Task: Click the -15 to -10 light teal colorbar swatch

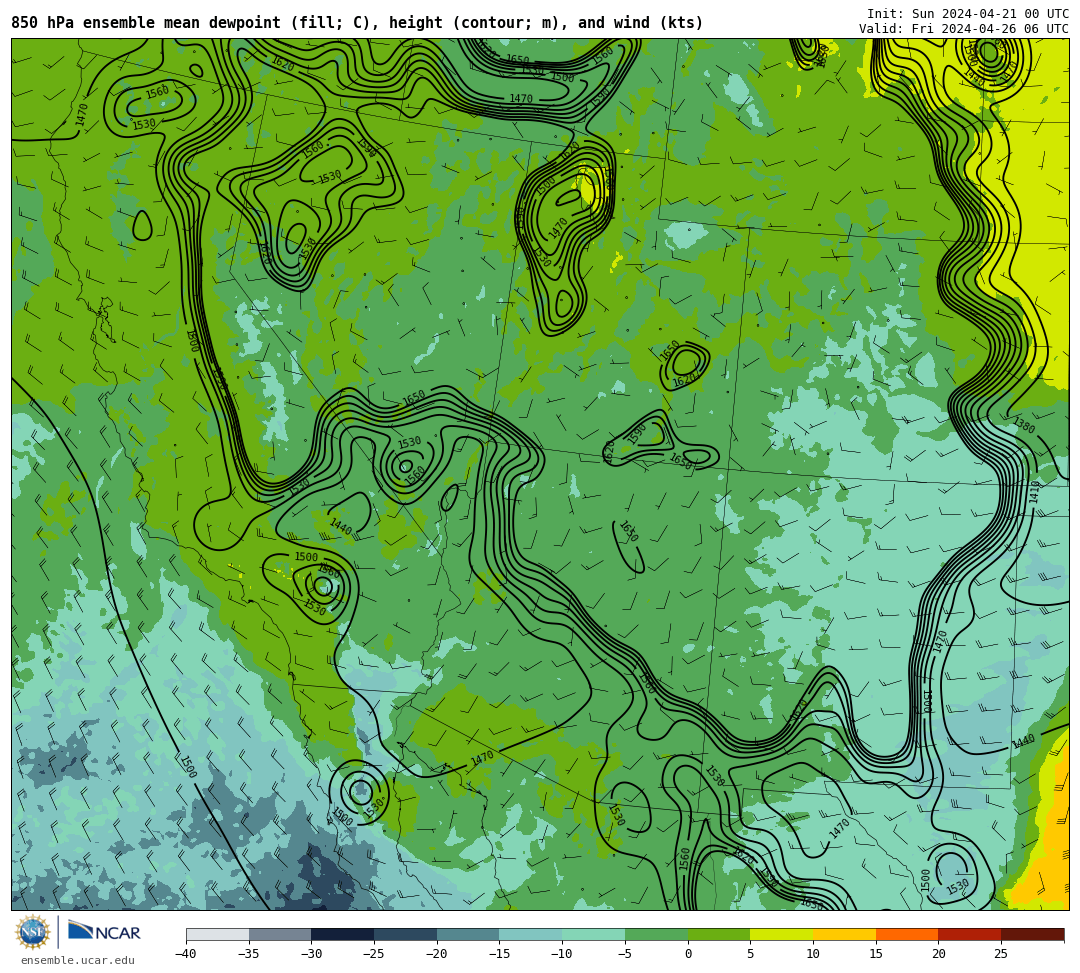Action: pos(531,934)
